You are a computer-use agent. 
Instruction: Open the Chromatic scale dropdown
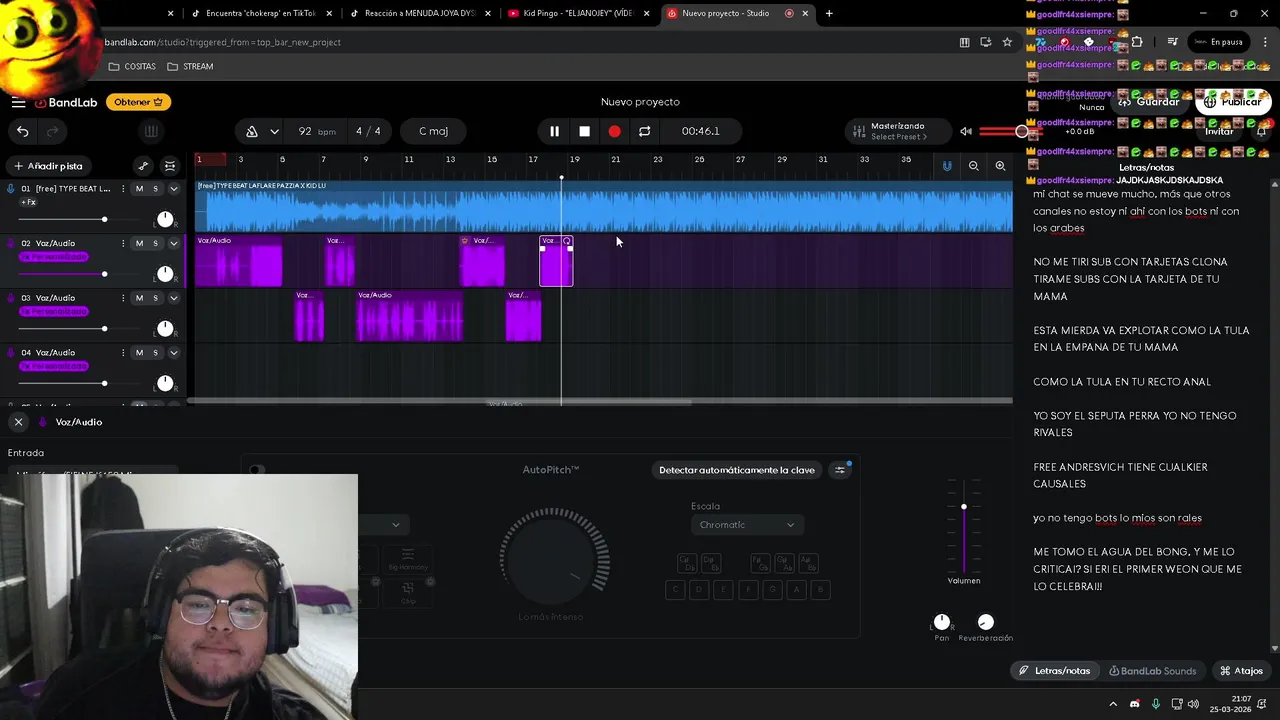746,525
